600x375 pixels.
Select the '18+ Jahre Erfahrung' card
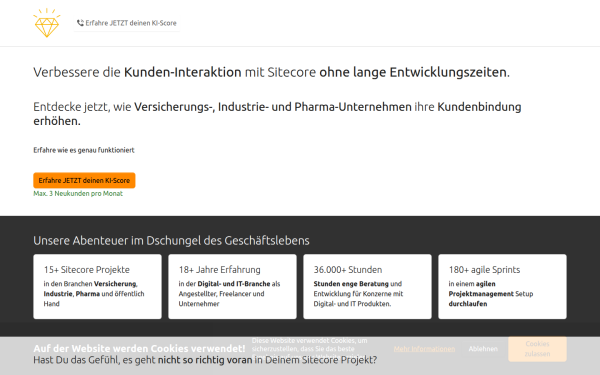232,287
